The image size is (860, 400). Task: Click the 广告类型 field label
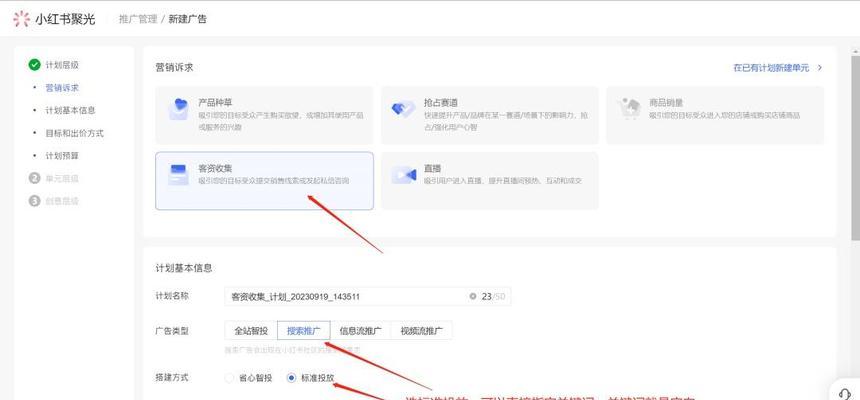pos(172,331)
